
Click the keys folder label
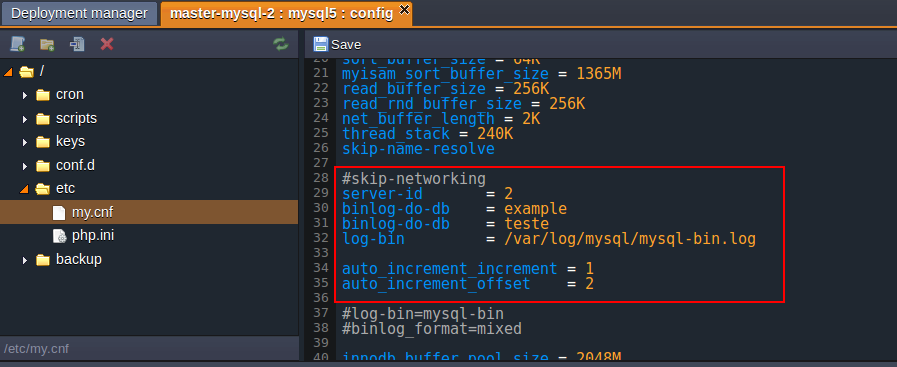70,141
